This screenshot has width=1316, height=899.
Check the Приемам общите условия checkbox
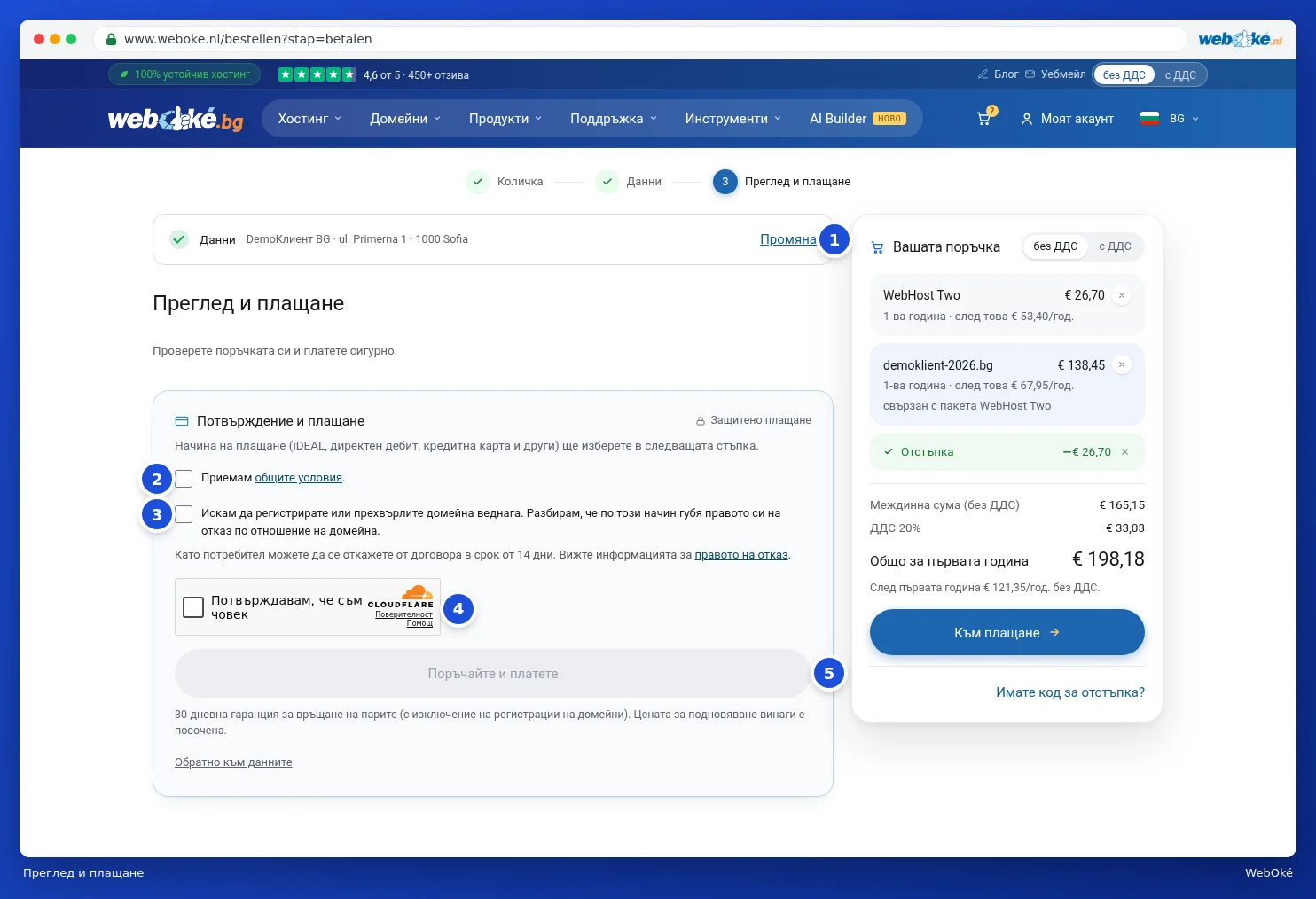(184, 479)
